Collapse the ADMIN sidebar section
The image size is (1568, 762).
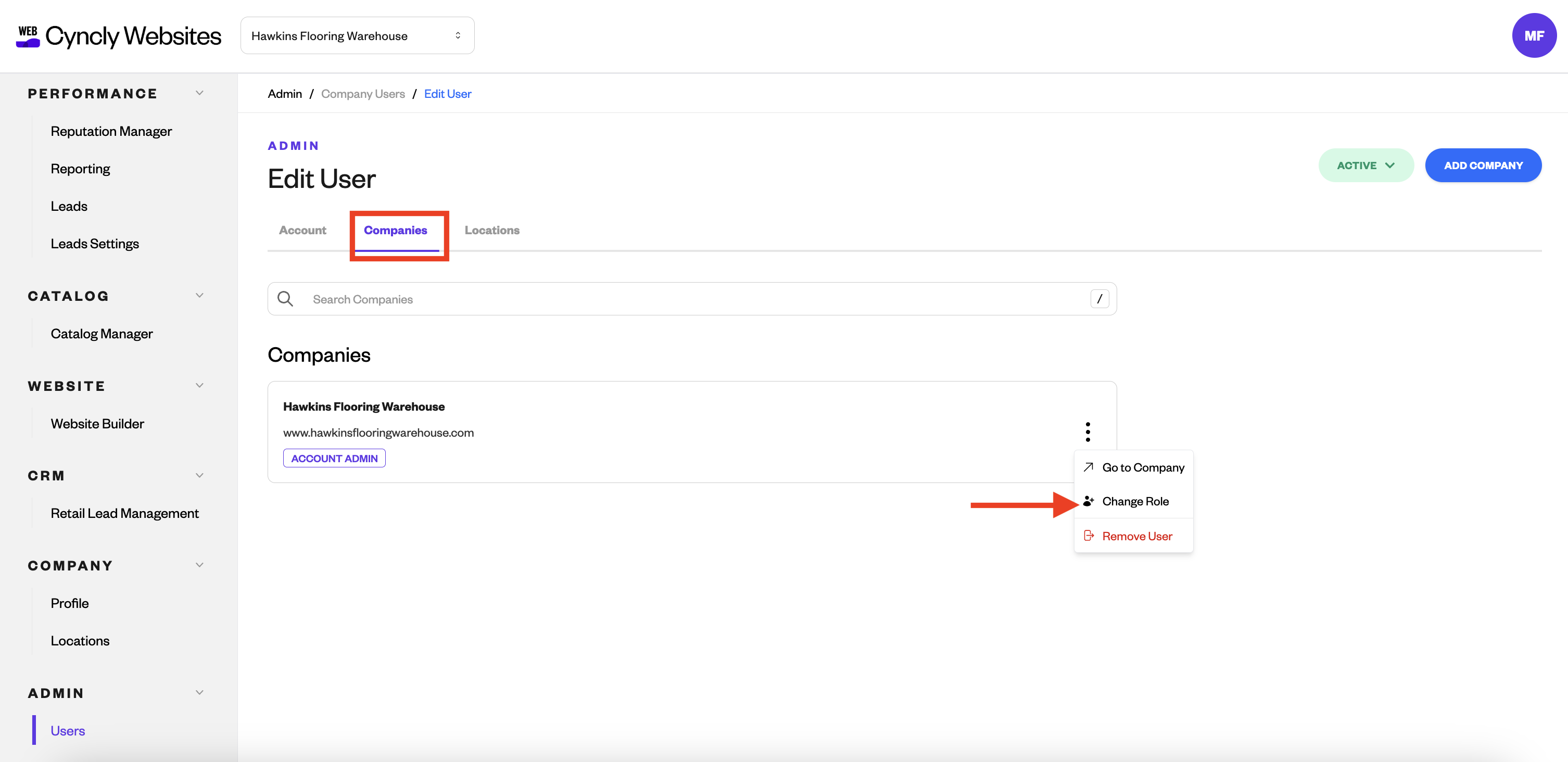[x=199, y=693]
